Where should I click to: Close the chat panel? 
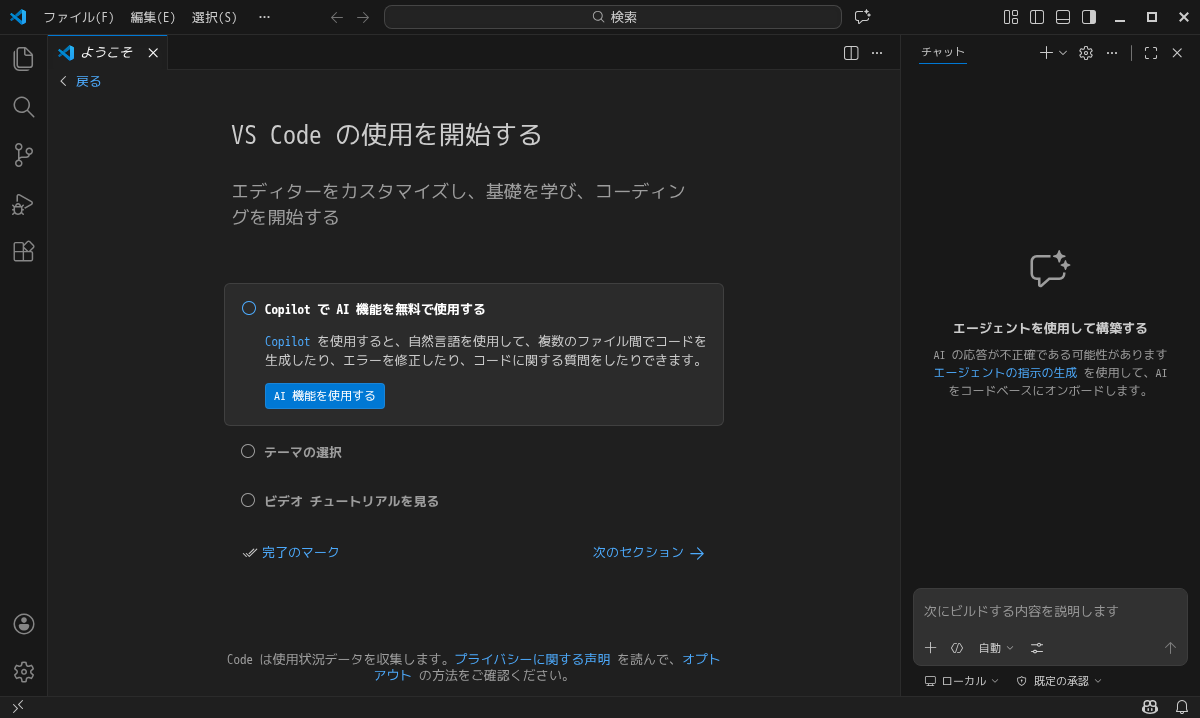[1177, 53]
